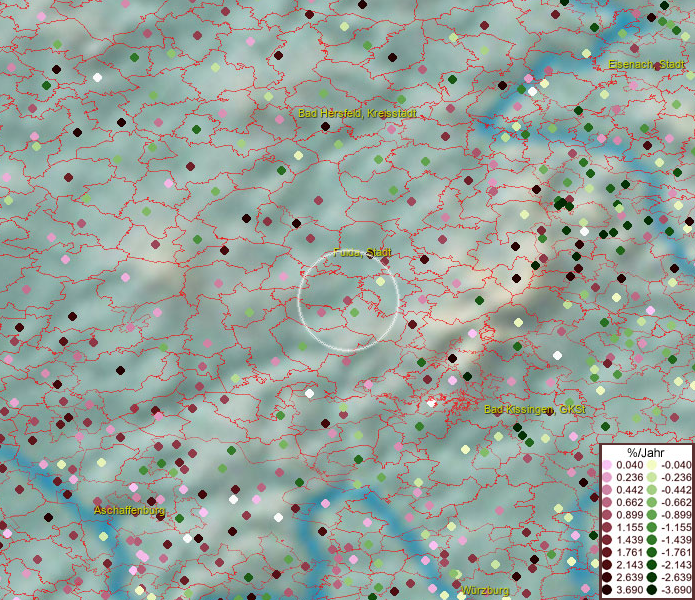Select the 0.662 legend color dot
The width and height of the screenshot is (695, 600).
pos(607,503)
